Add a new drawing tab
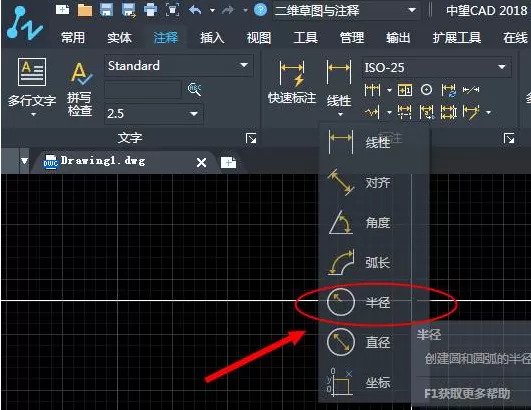 [228, 162]
